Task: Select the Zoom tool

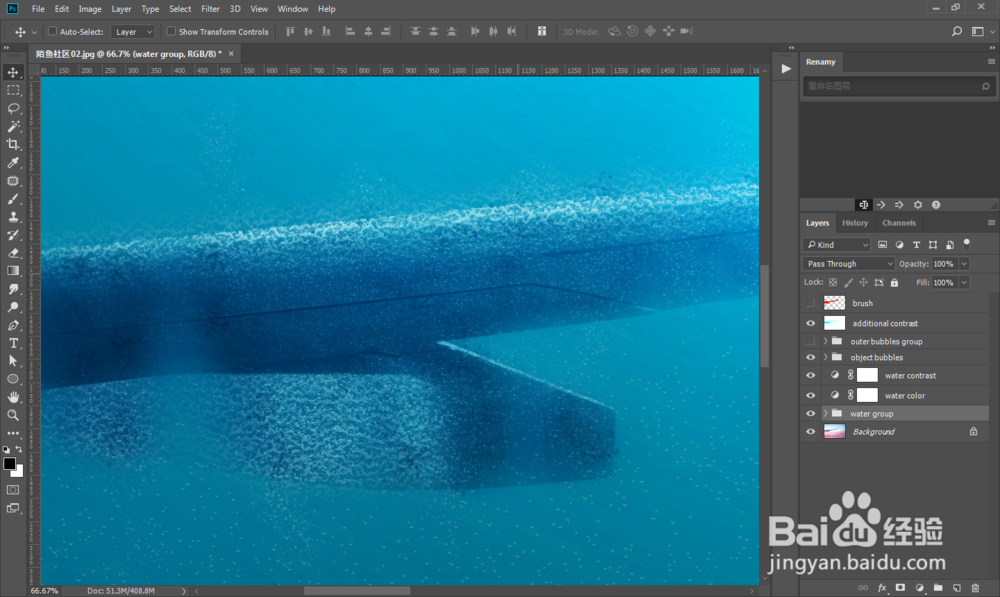Action: pyautogui.click(x=13, y=415)
